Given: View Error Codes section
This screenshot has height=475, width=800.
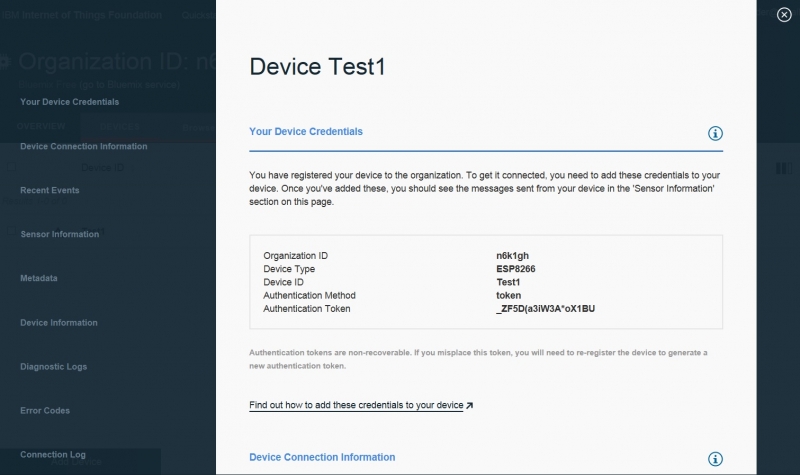Looking at the screenshot, I should (x=45, y=411).
